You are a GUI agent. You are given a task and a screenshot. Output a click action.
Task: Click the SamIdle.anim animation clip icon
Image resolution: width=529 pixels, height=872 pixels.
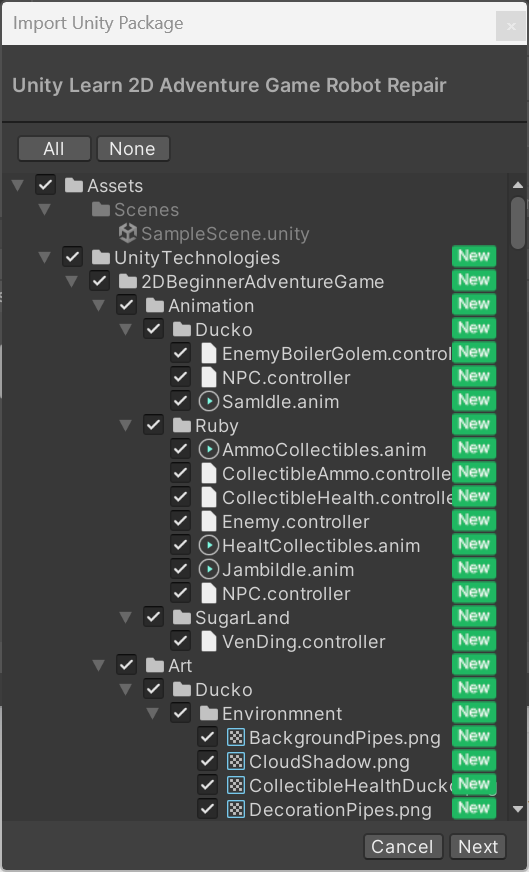(x=209, y=402)
